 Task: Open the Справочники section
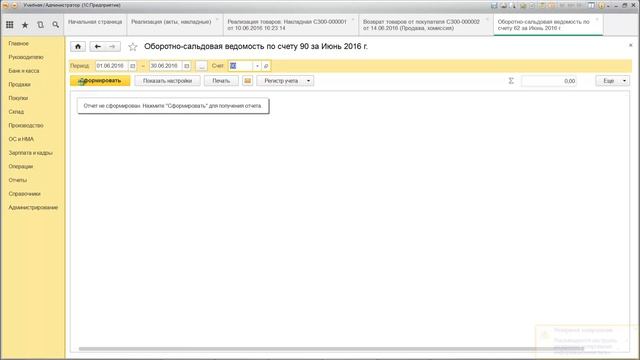click(24, 194)
